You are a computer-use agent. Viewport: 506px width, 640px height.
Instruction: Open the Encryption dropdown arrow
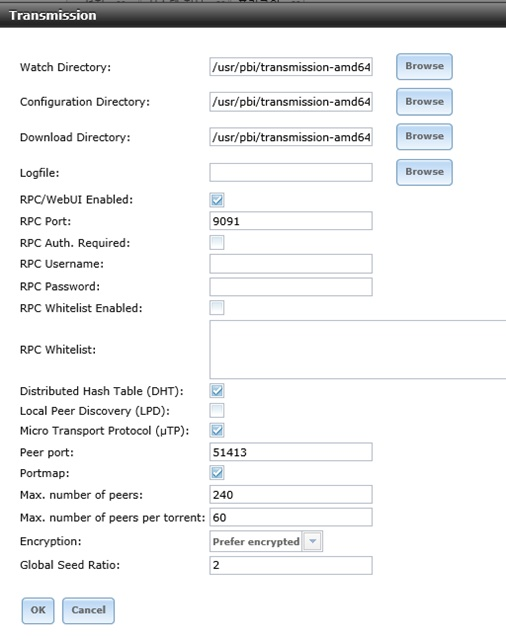[x=313, y=541]
